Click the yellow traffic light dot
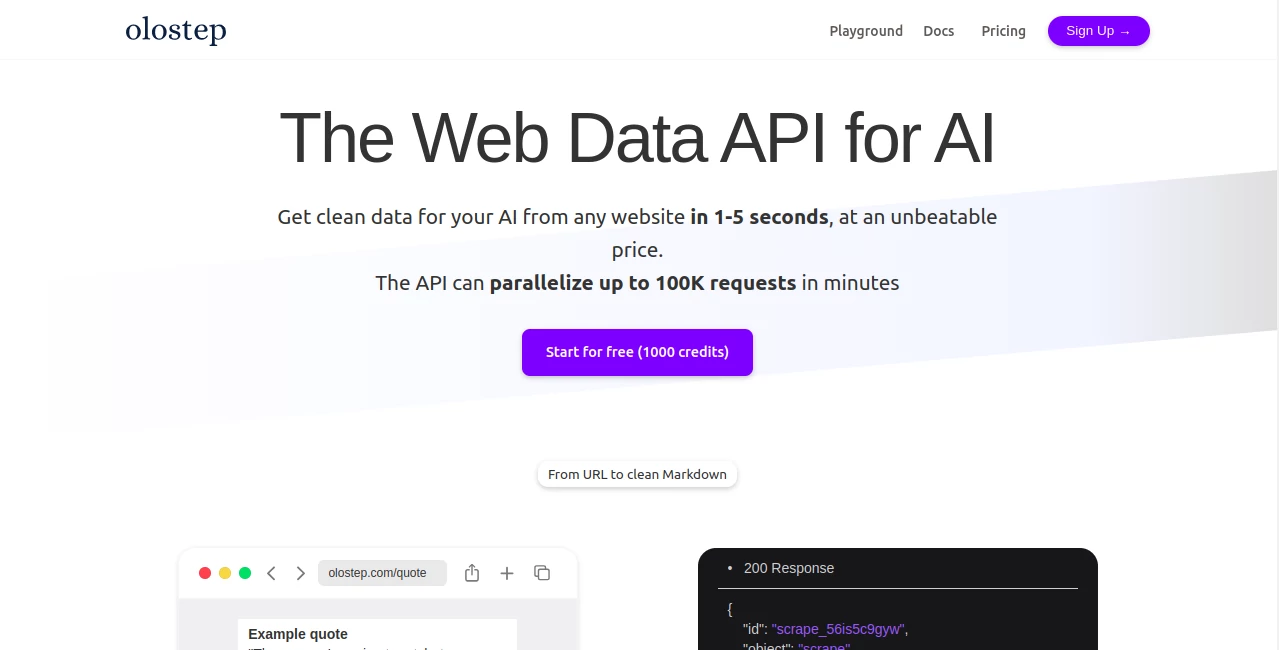 (225, 573)
